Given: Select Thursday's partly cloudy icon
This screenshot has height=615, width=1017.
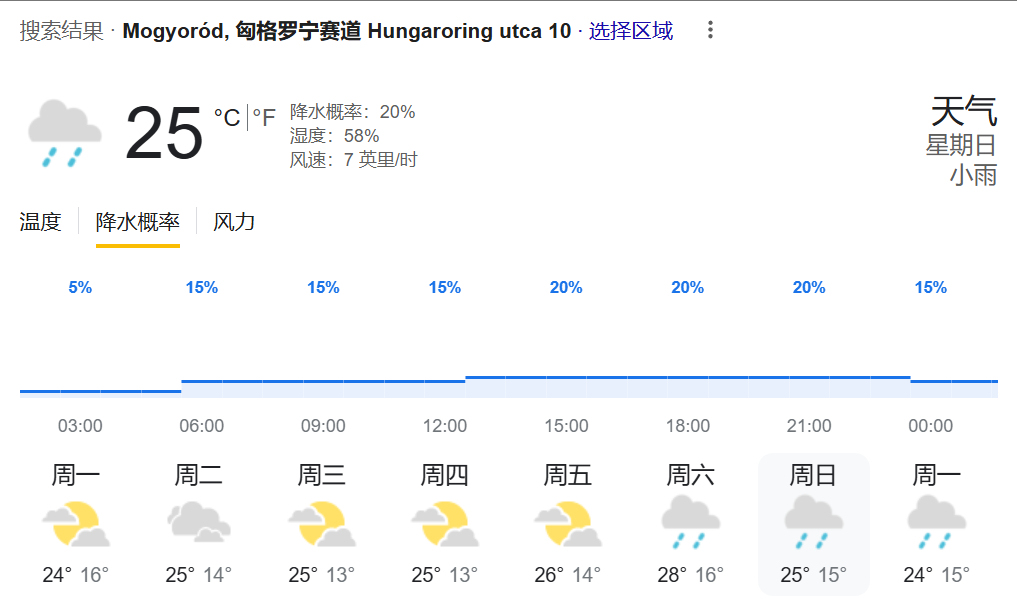Looking at the screenshot, I should pos(444,524).
